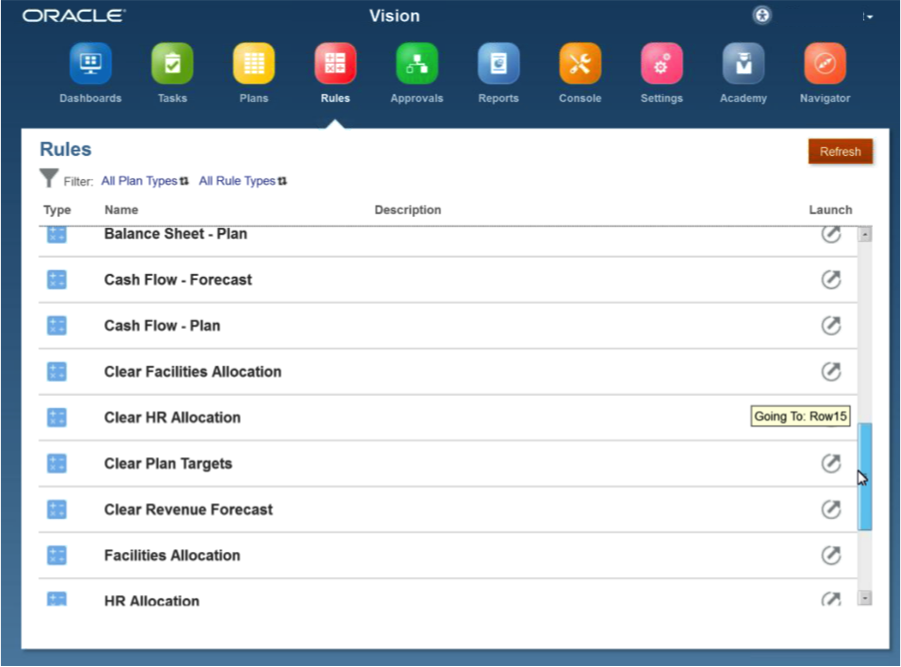Expand the All Plan Types filter
Image resolution: width=901 pixels, height=667 pixels.
(x=145, y=181)
